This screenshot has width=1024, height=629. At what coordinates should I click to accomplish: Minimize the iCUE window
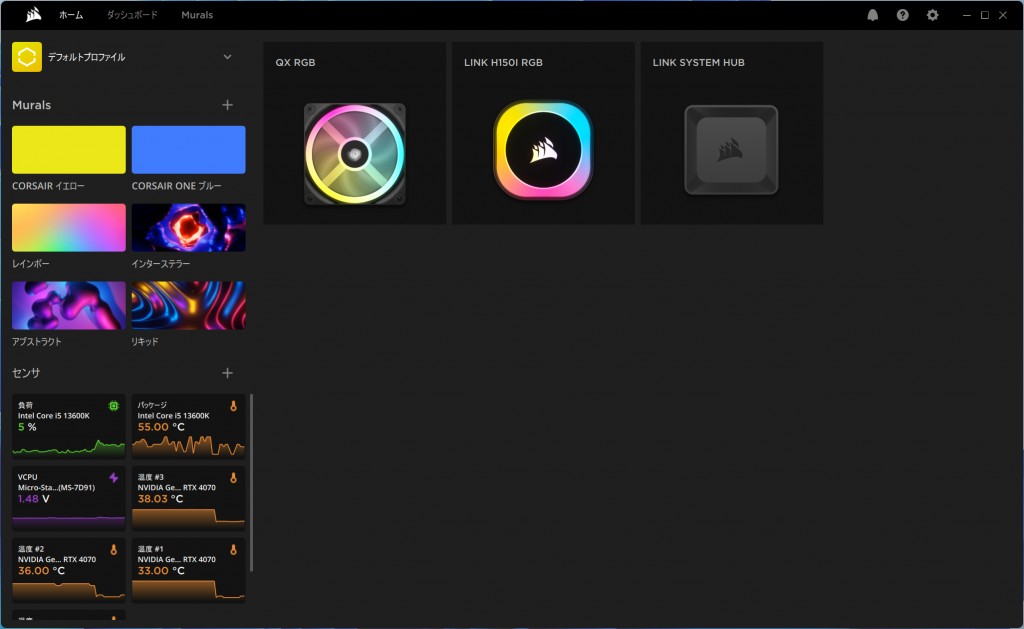pyautogui.click(x=967, y=15)
